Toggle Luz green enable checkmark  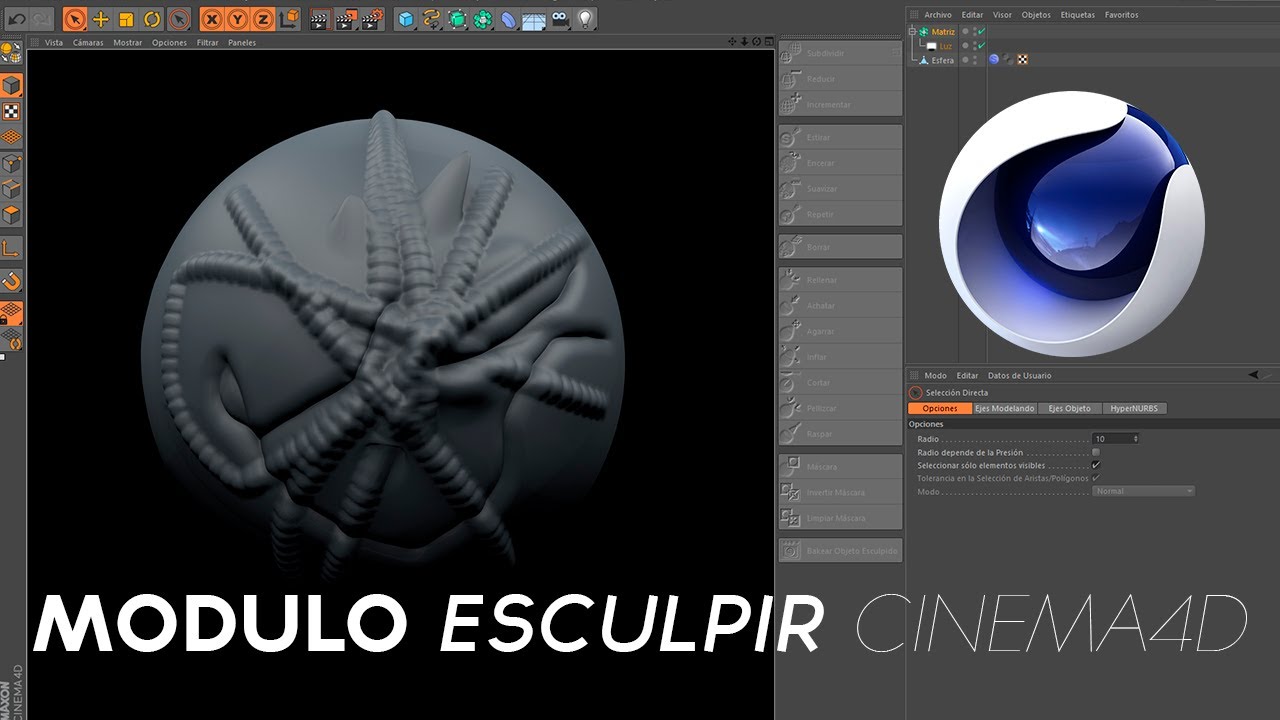(982, 46)
